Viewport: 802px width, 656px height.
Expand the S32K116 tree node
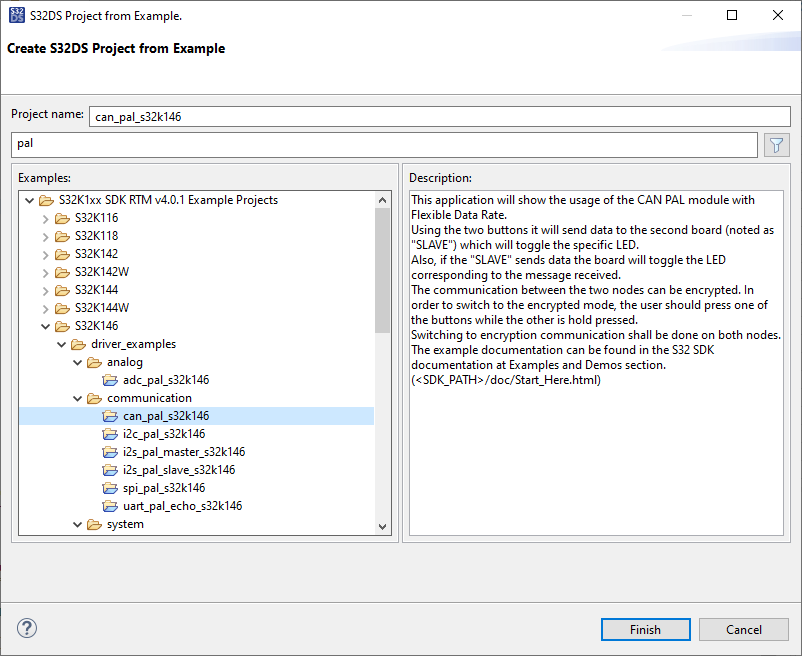pyautogui.click(x=46, y=219)
